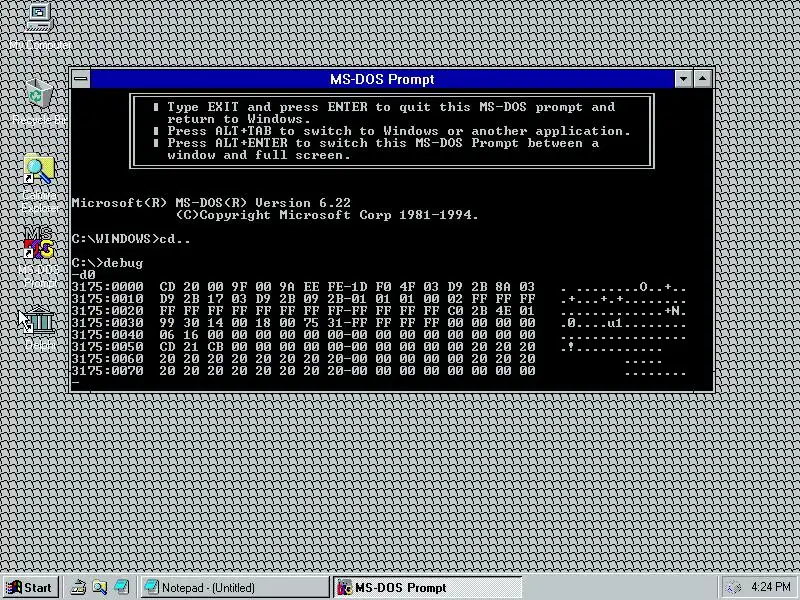800x600 pixels.
Task: Click the 'C:\>debug' command line
Action: pos(108,263)
